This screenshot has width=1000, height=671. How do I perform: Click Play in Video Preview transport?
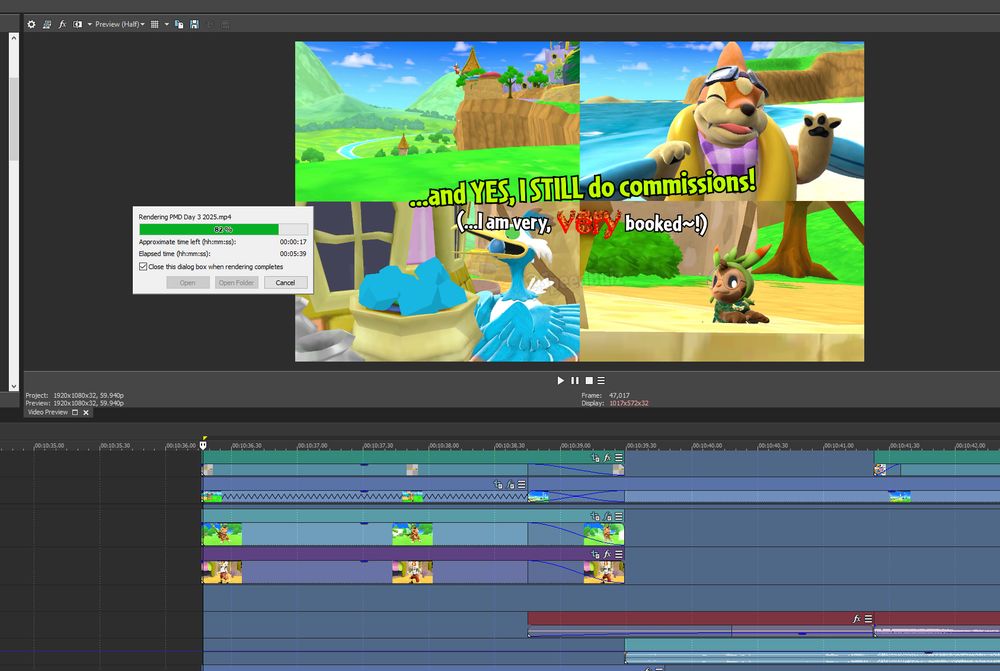coord(561,380)
